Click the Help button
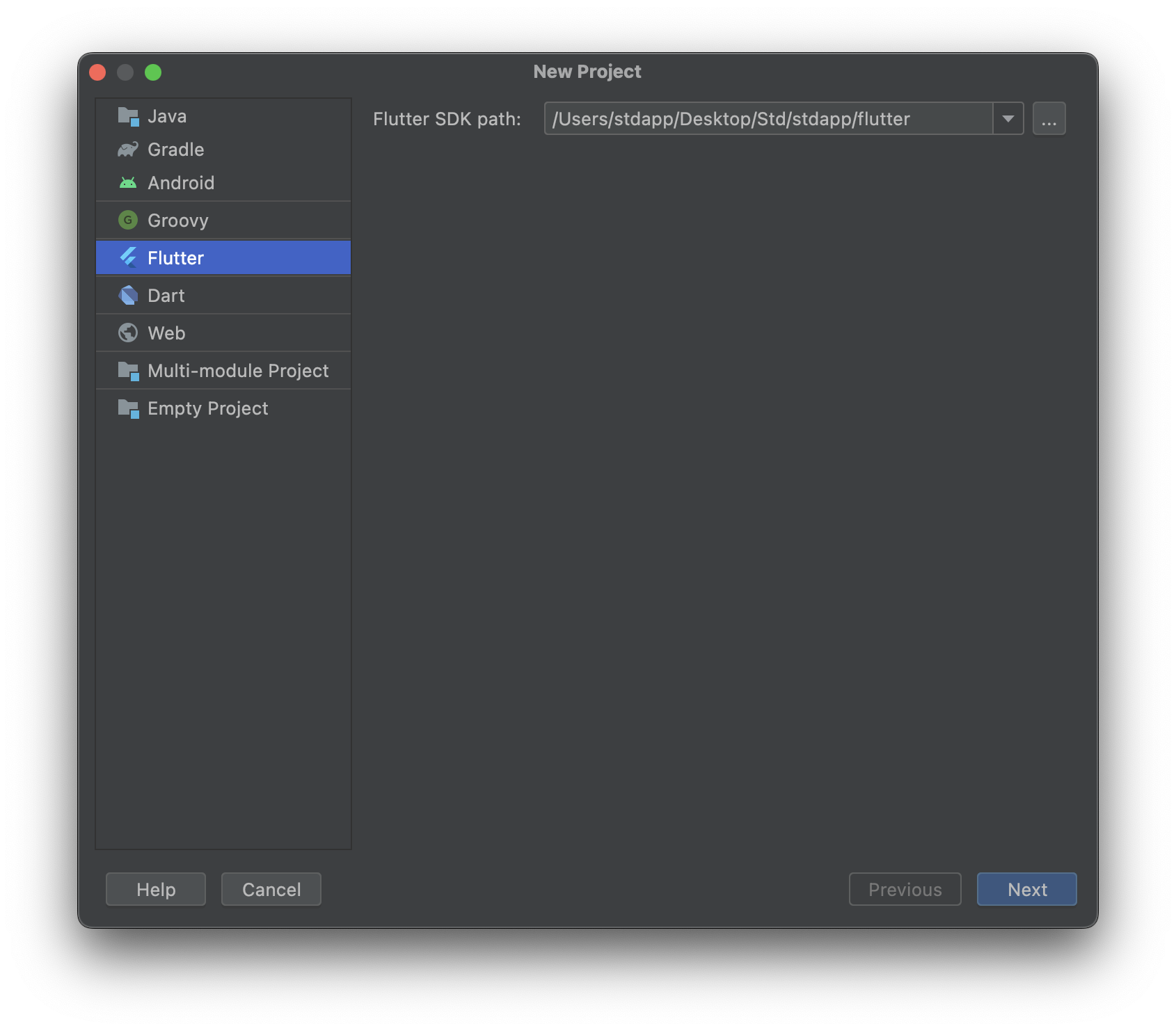This screenshot has height=1031, width=1176. pyautogui.click(x=156, y=890)
